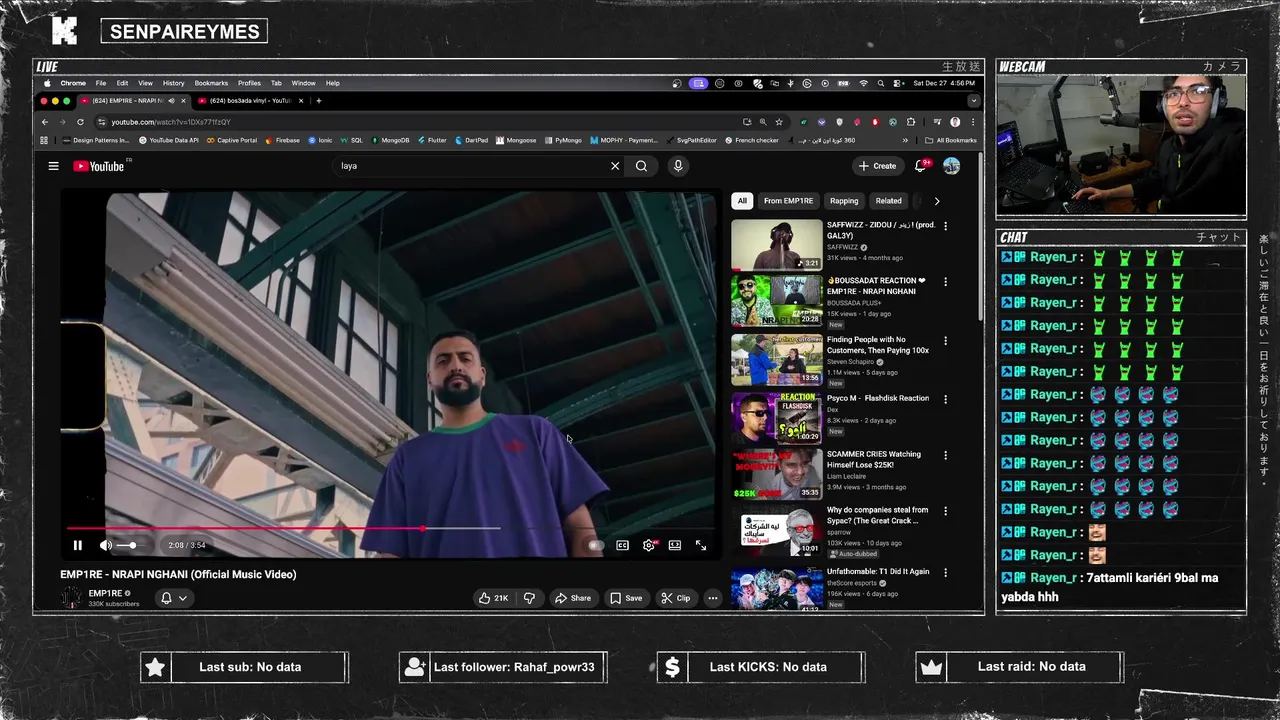Show more filter chips with right arrow

[x=937, y=201]
